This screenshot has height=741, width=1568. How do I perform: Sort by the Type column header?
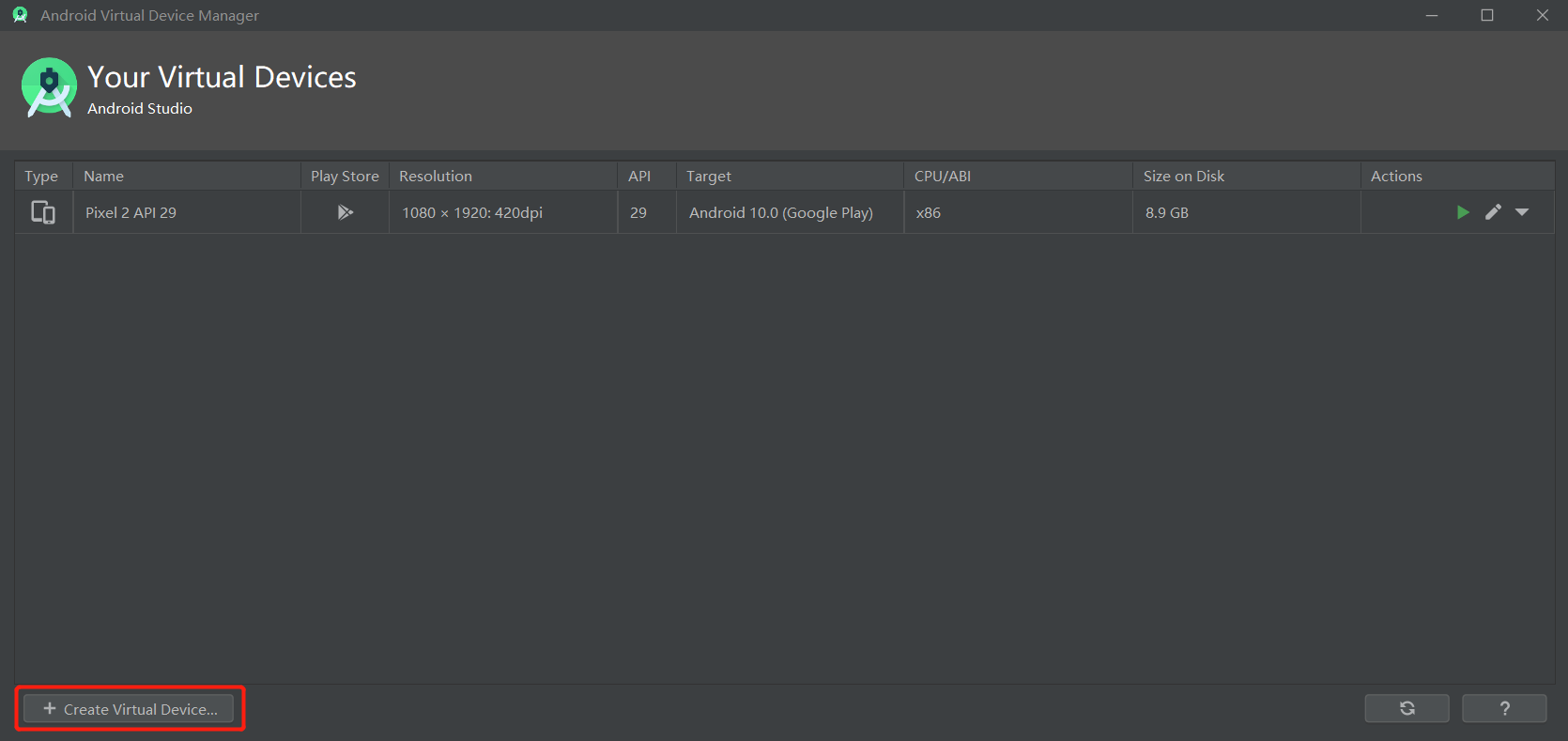pyautogui.click(x=43, y=177)
